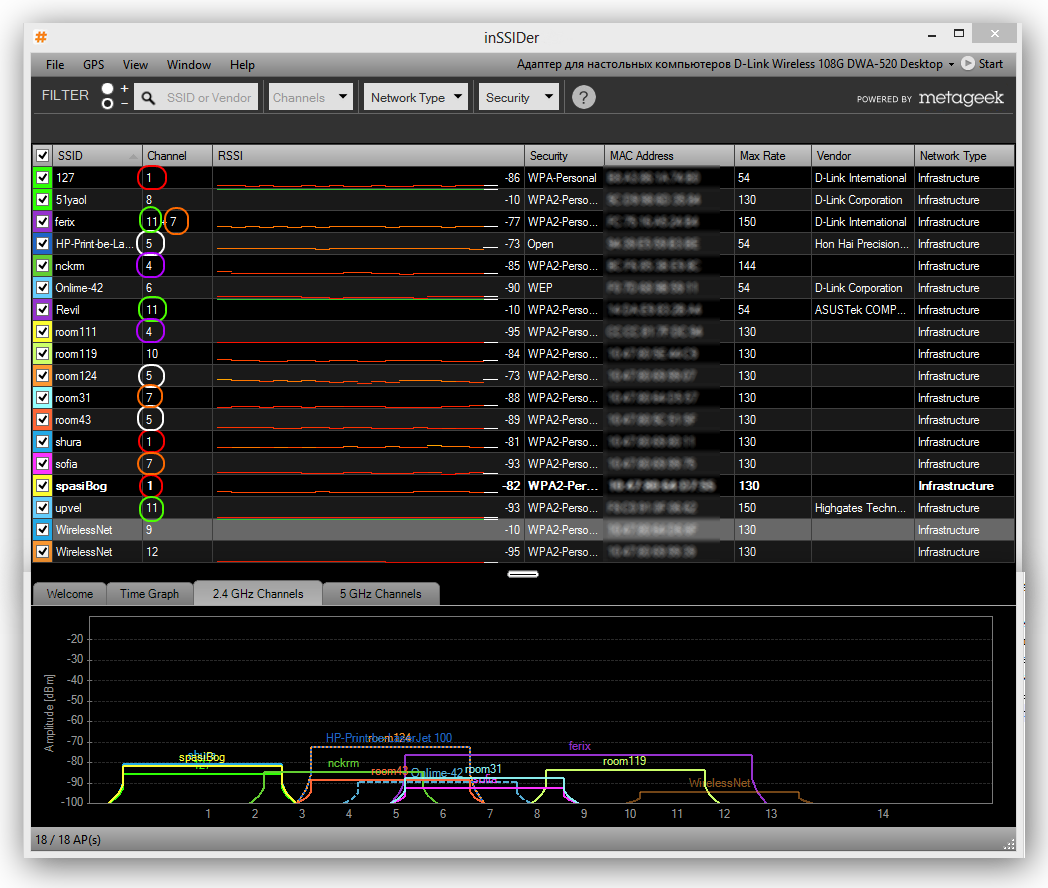Screen dimensions: 1048x888
Task: Remove a filter with the minus icon
Action: coord(124,104)
